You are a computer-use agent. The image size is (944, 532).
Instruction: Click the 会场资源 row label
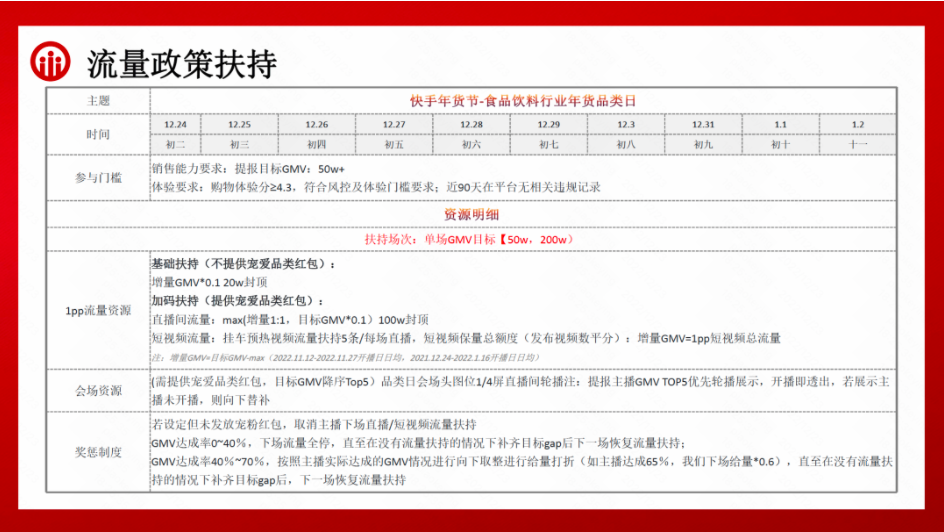[98, 391]
